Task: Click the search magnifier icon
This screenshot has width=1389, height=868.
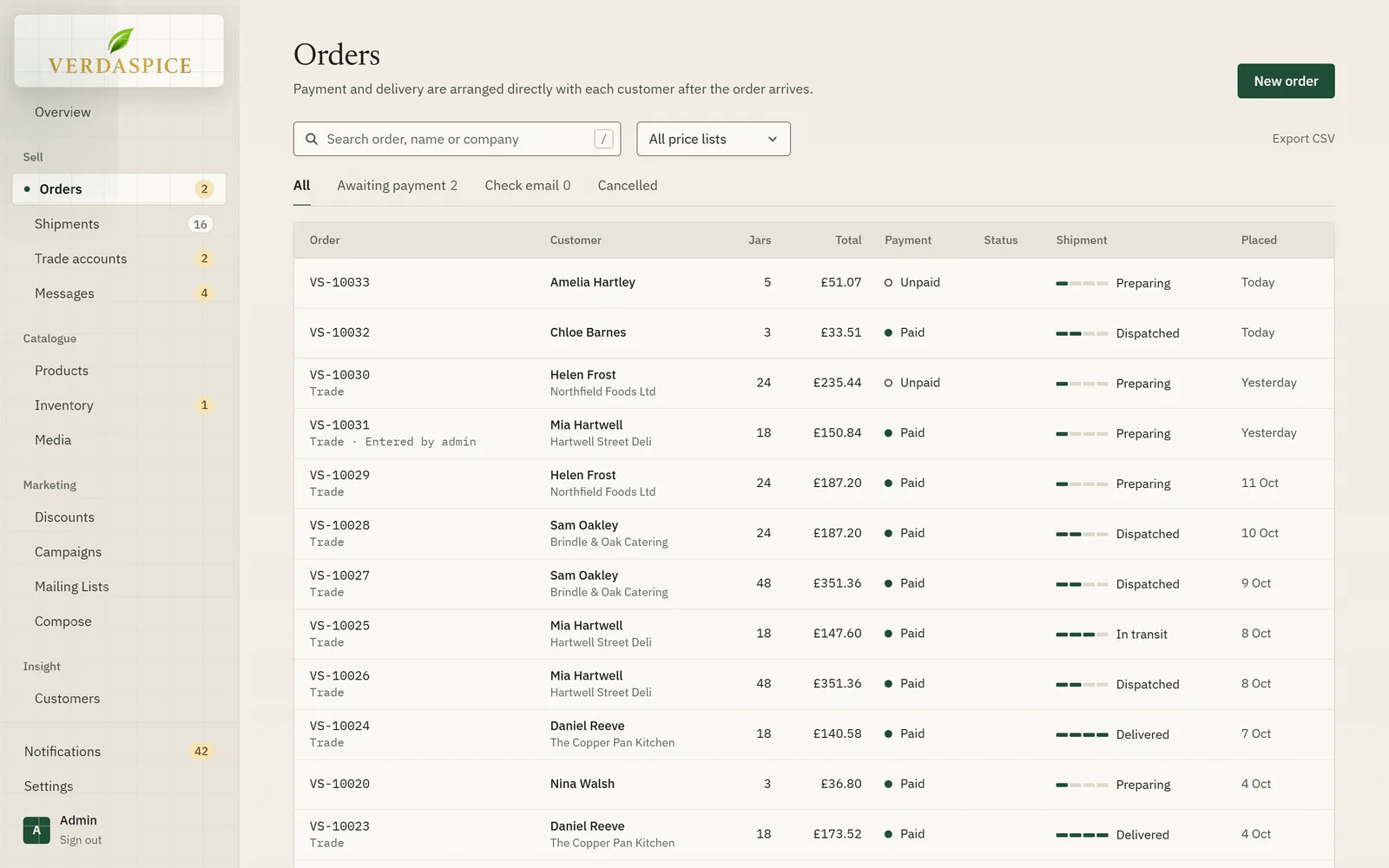Action: tap(312, 139)
